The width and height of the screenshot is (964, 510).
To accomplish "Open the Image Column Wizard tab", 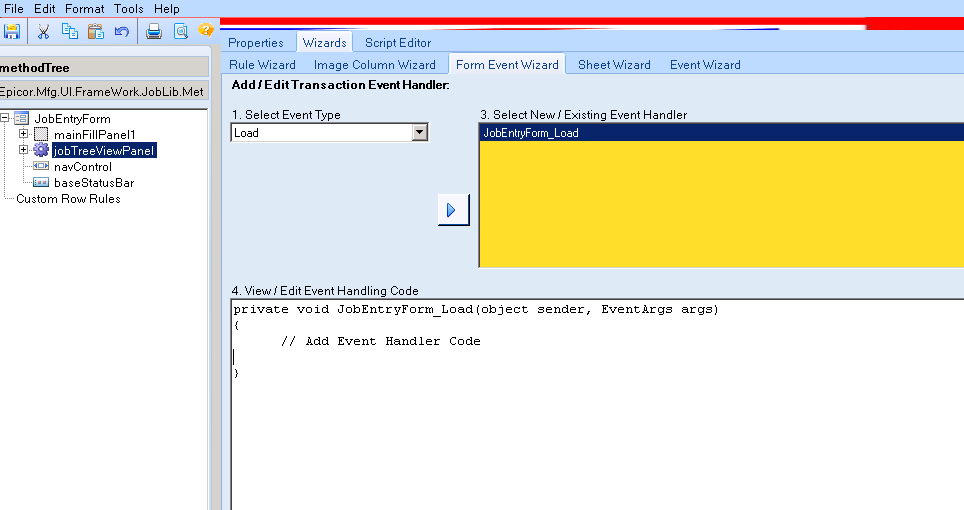I will 374,65.
